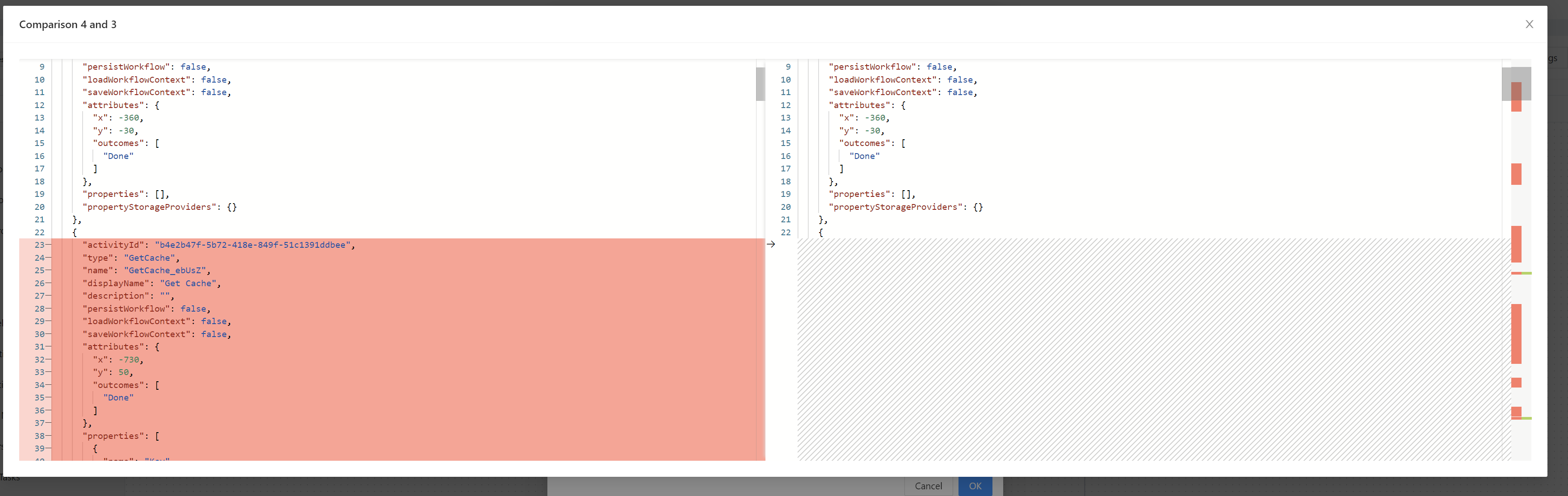
Task: Select line number 12 in the left editor
Action: [x=40, y=105]
